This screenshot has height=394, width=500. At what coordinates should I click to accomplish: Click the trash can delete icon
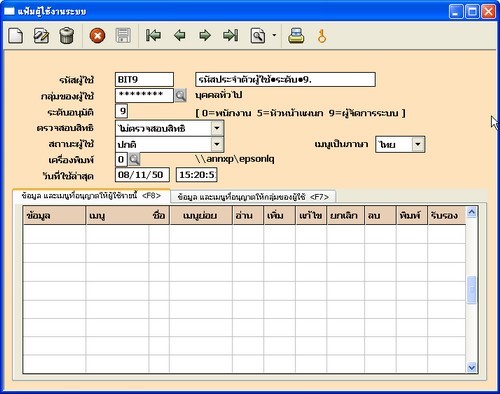pyautogui.click(x=66, y=35)
